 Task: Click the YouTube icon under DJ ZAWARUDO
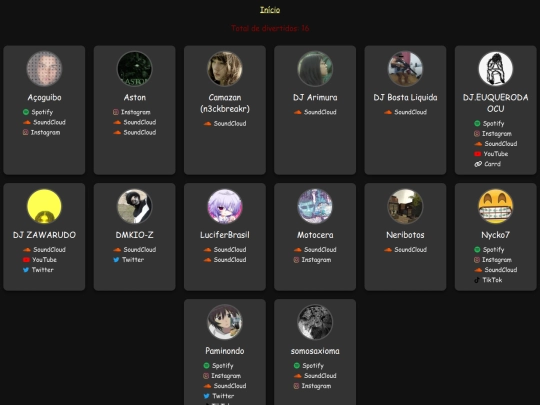click(26, 260)
